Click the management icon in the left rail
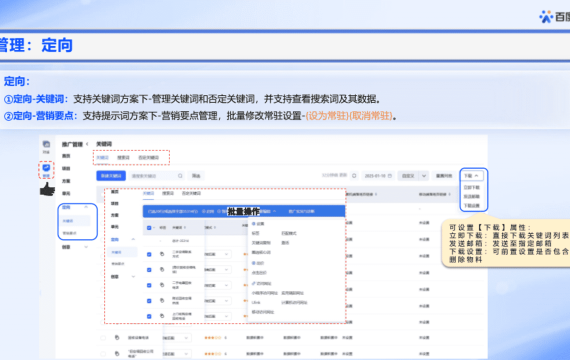Image resolution: width=570 pixels, height=360 pixels. coord(46,168)
